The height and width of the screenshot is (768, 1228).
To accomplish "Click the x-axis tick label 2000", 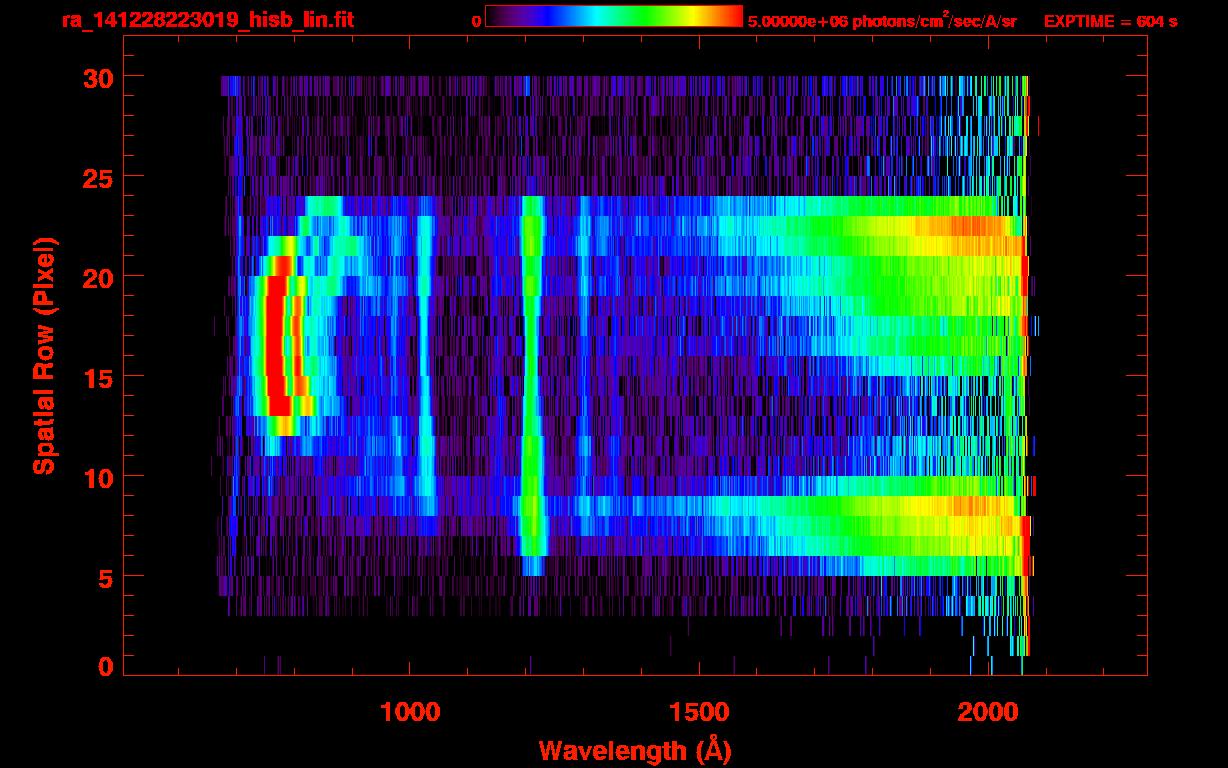I will coord(988,712).
